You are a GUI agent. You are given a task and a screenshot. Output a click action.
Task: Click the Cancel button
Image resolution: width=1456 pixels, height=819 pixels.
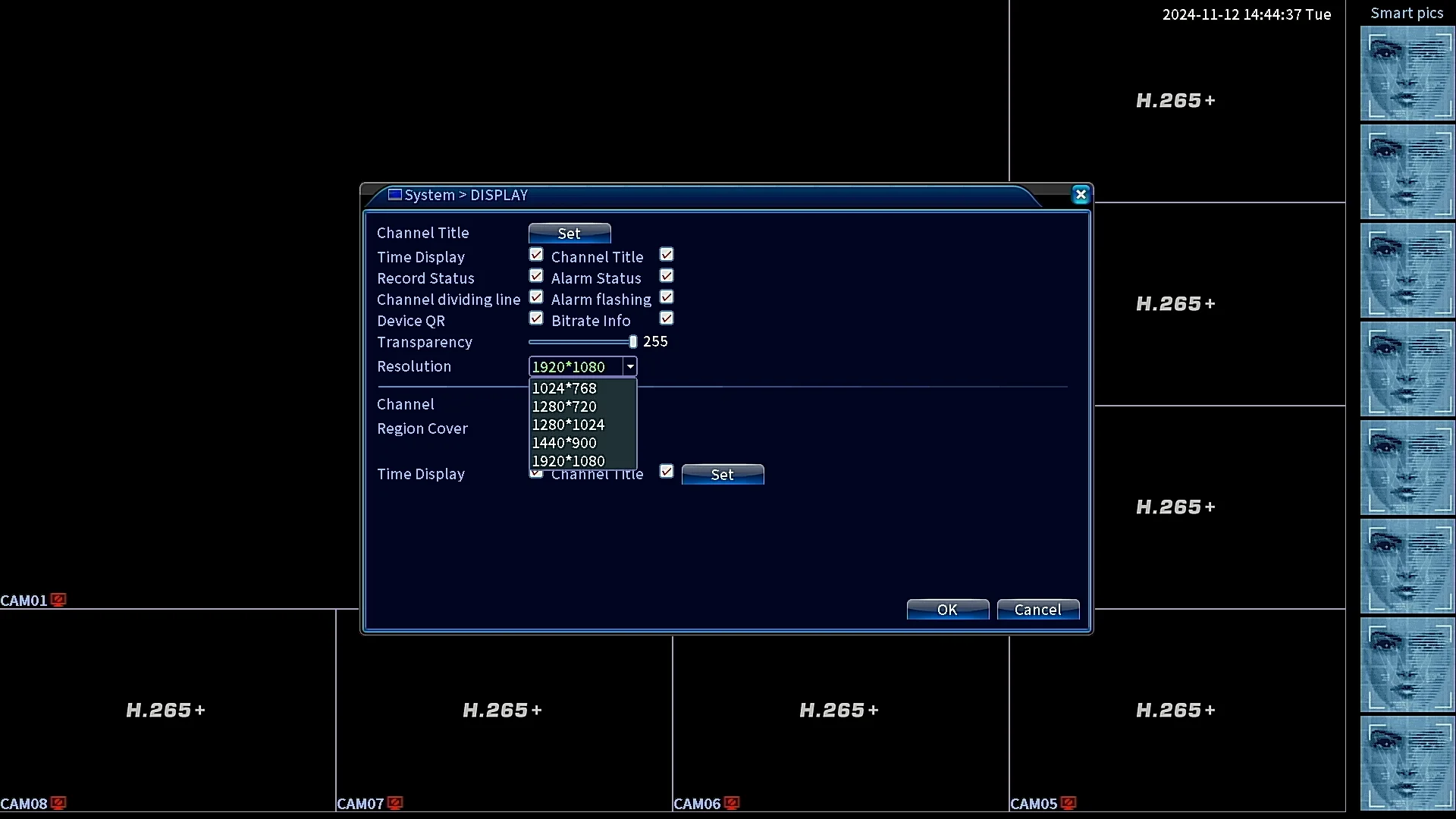1037,610
